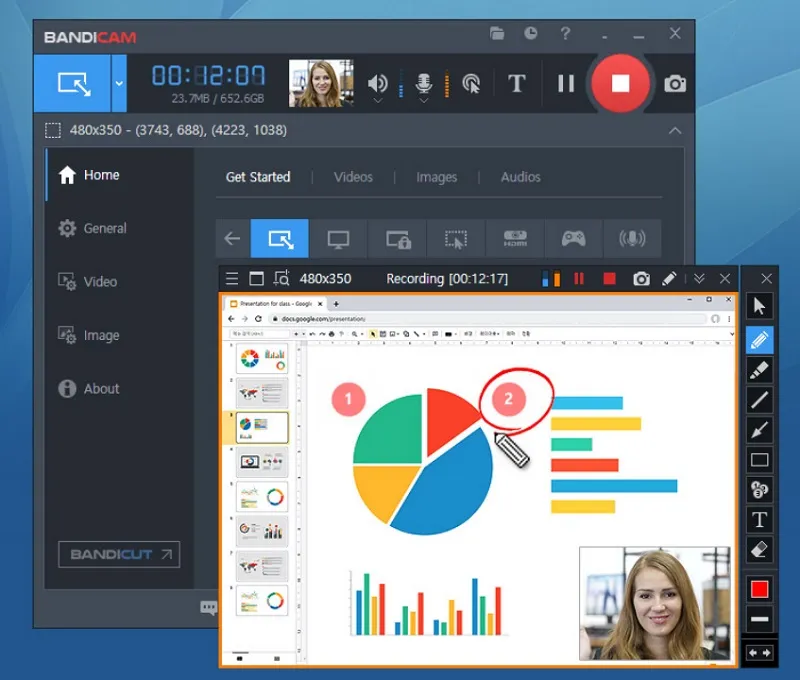Choose the Rectangle shape tool
Screen dimensions: 800x680
[x=759, y=460]
